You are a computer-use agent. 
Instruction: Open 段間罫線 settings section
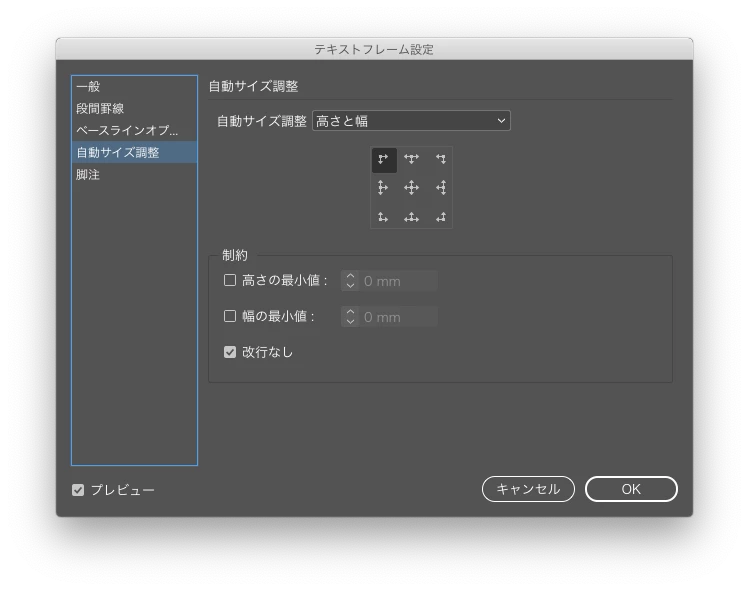click(x=134, y=108)
